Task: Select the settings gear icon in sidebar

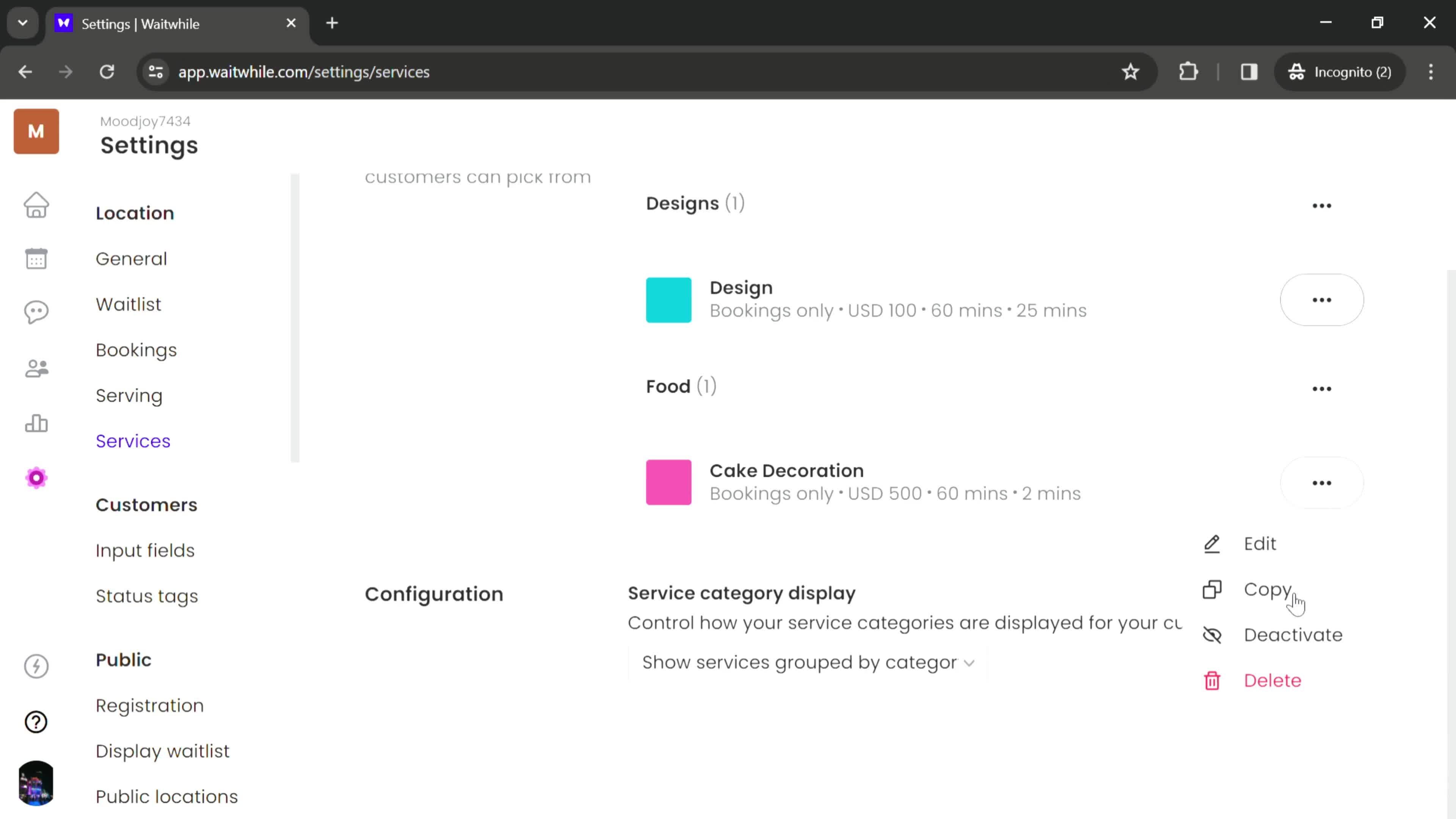Action: point(36,478)
